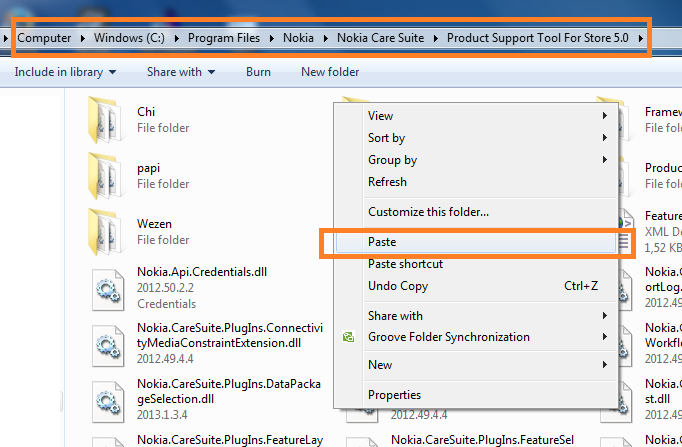Select Undo Copy menu entry
The image size is (682, 447).
[x=475, y=286]
